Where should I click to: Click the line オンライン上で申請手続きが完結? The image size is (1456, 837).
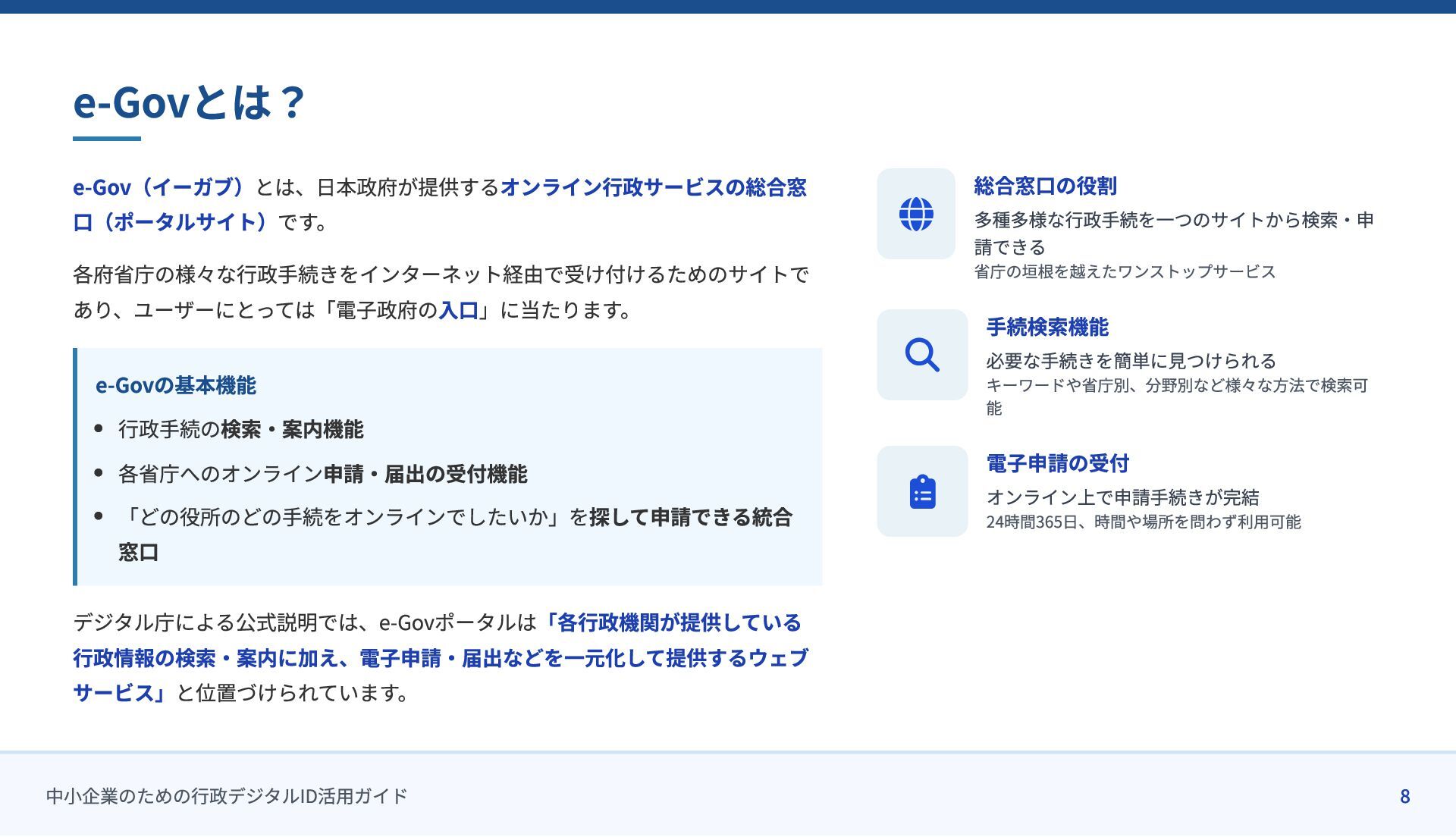click(x=1122, y=497)
